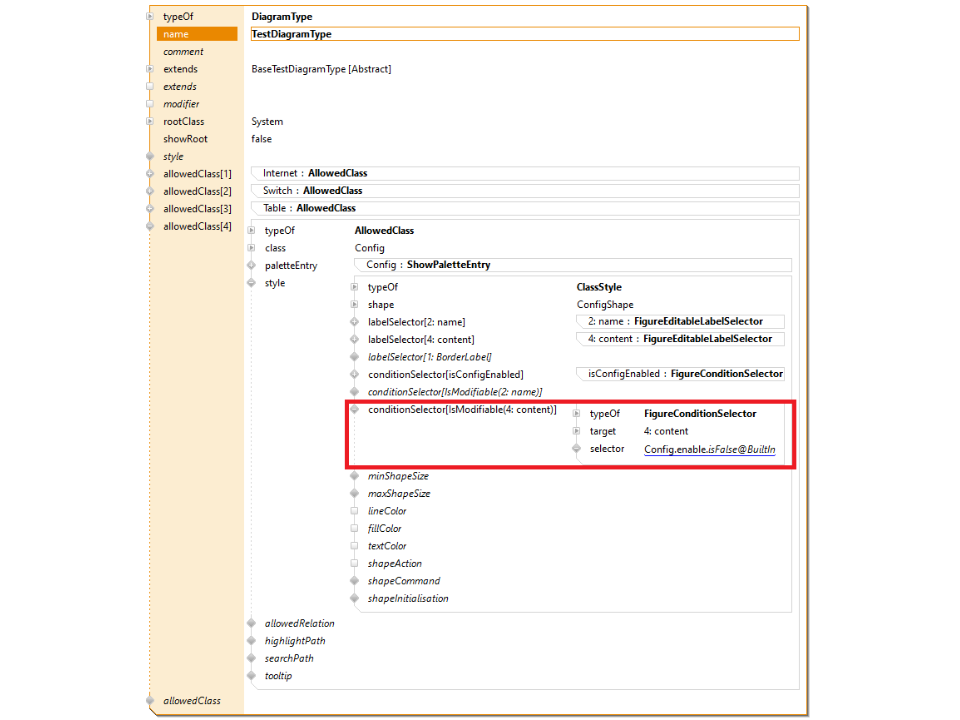This screenshot has height=720, width=960.
Task: Click the diamond icon beside searchPath
Action: pos(251,658)
